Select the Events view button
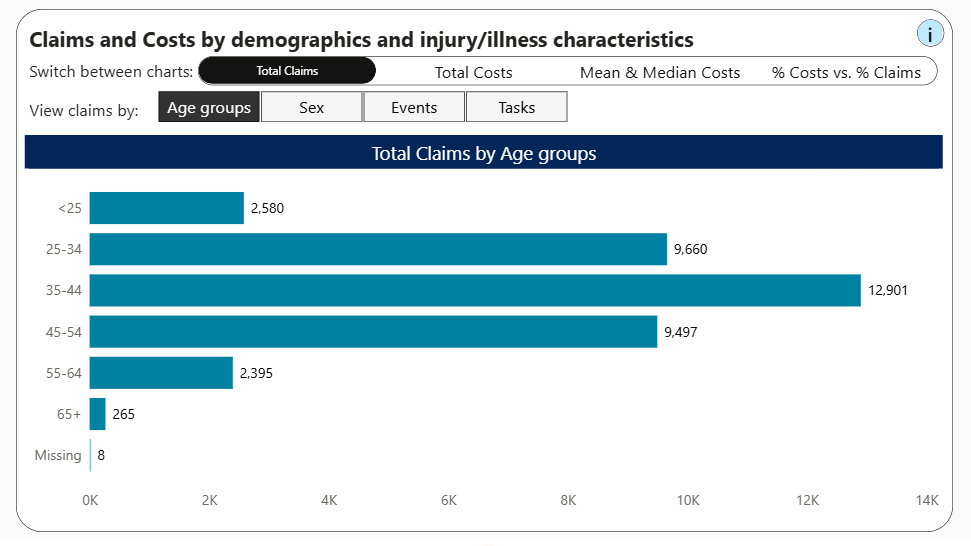Screen dimensions: 971x546 [414, 107]
